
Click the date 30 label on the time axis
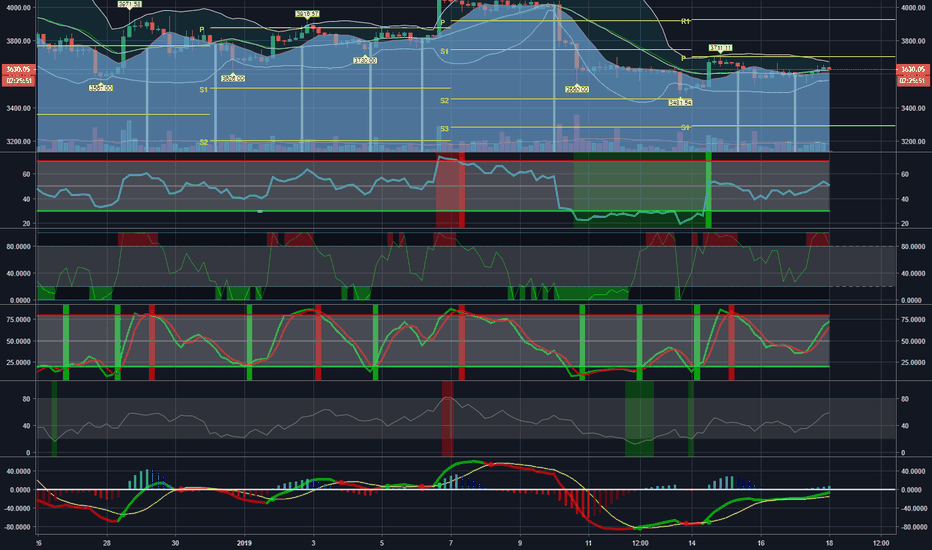click(175, 543)
